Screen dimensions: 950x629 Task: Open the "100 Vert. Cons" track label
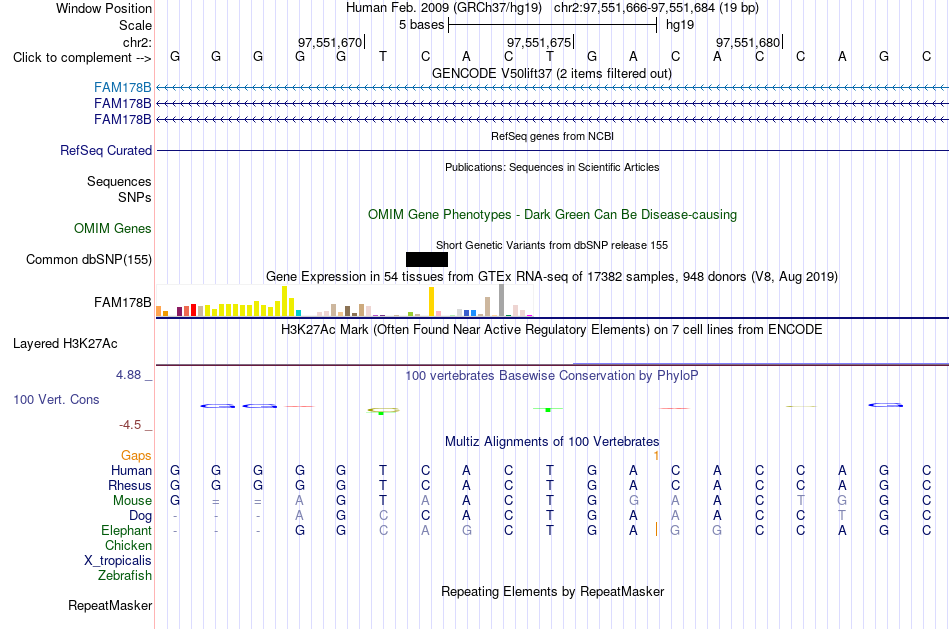pos(56,399)
